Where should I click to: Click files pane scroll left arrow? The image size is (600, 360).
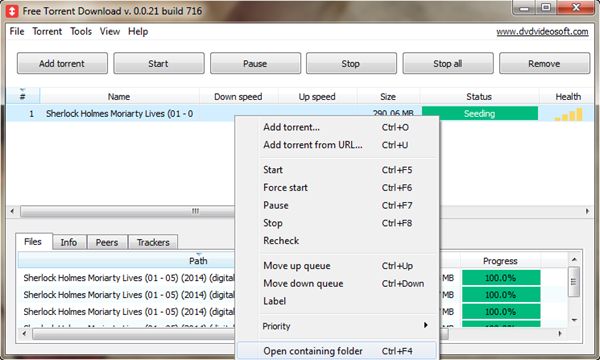point(24,334)
